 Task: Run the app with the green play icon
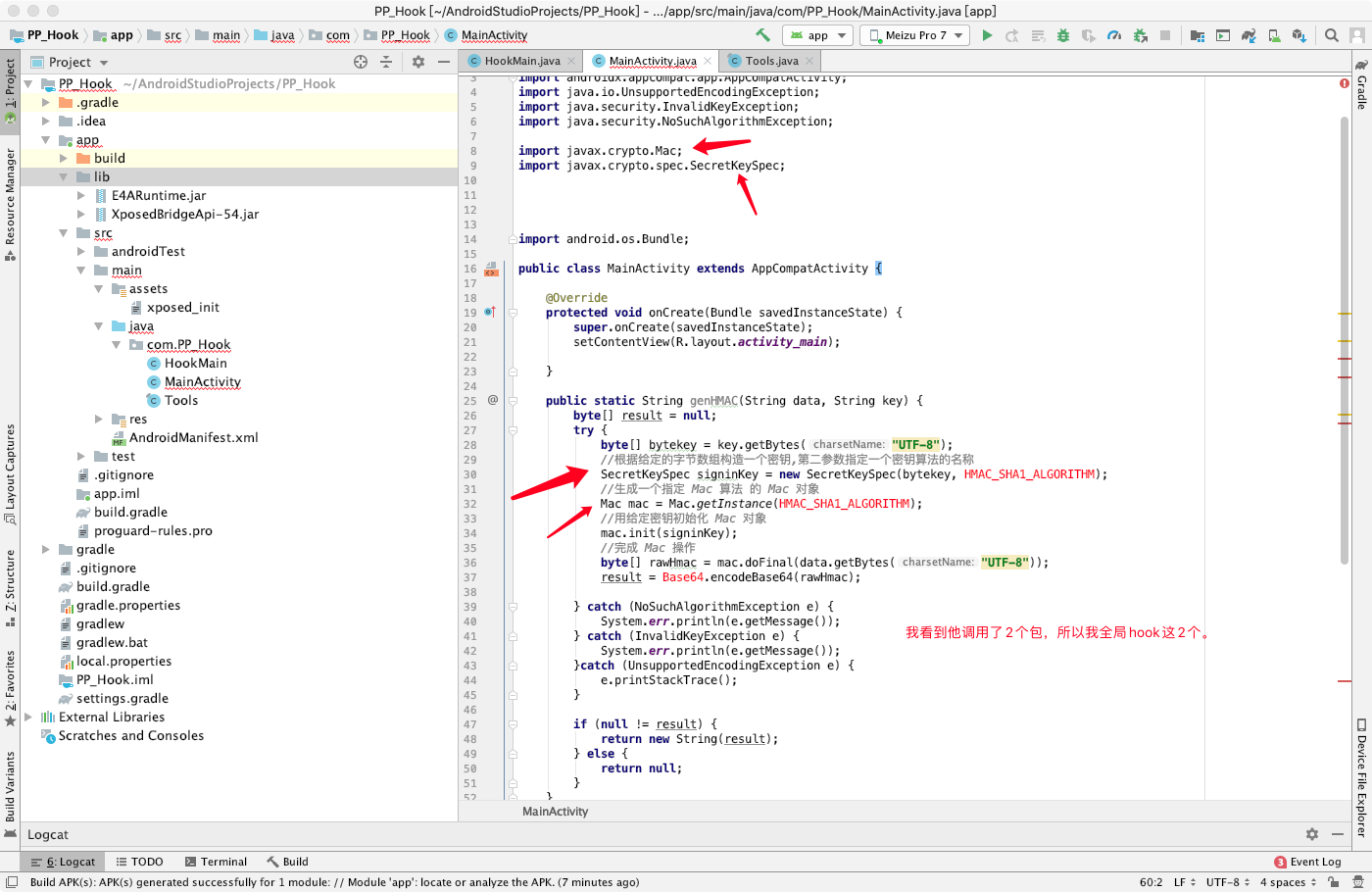point(987,35)
